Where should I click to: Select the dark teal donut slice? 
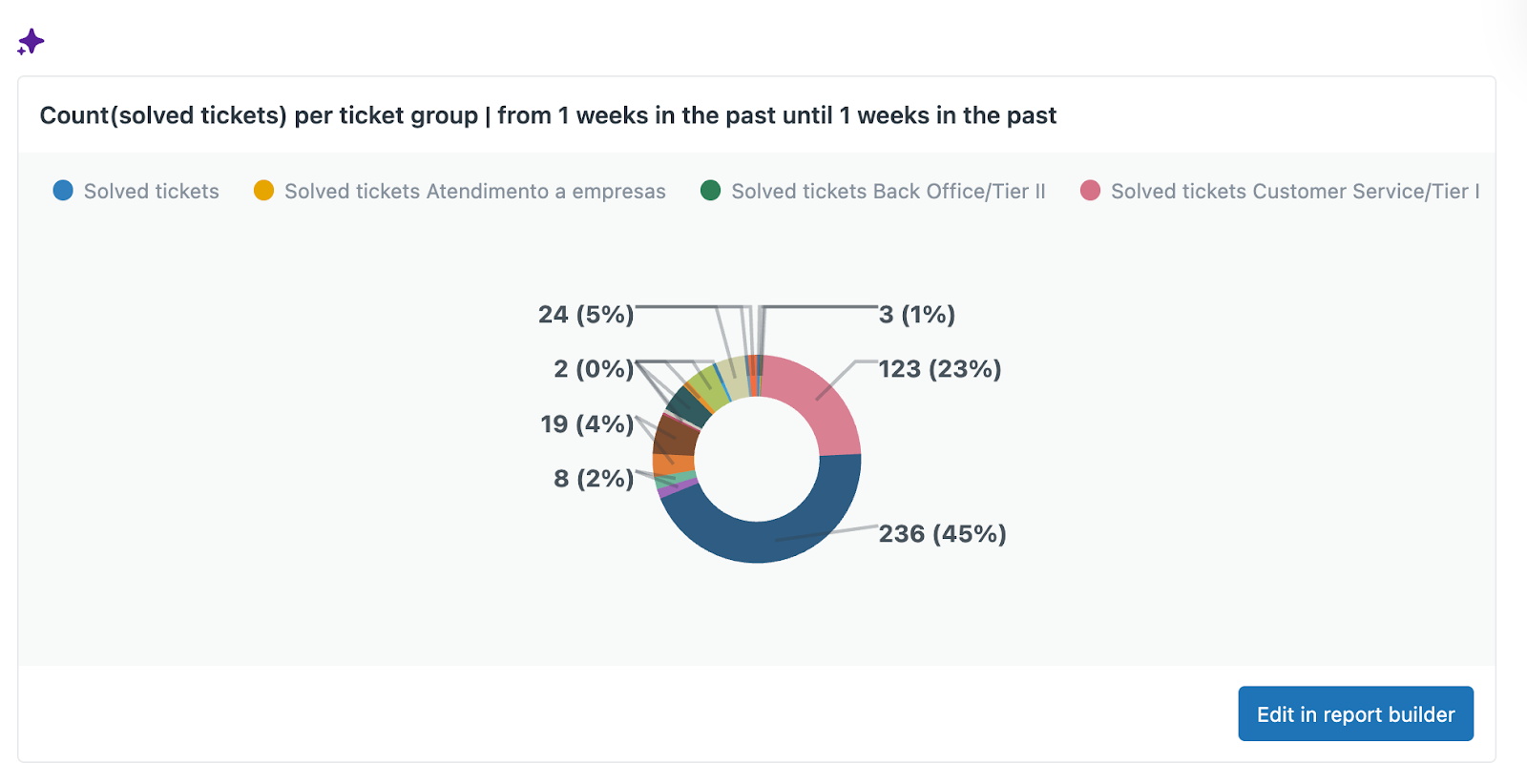[x=688, y=407]
